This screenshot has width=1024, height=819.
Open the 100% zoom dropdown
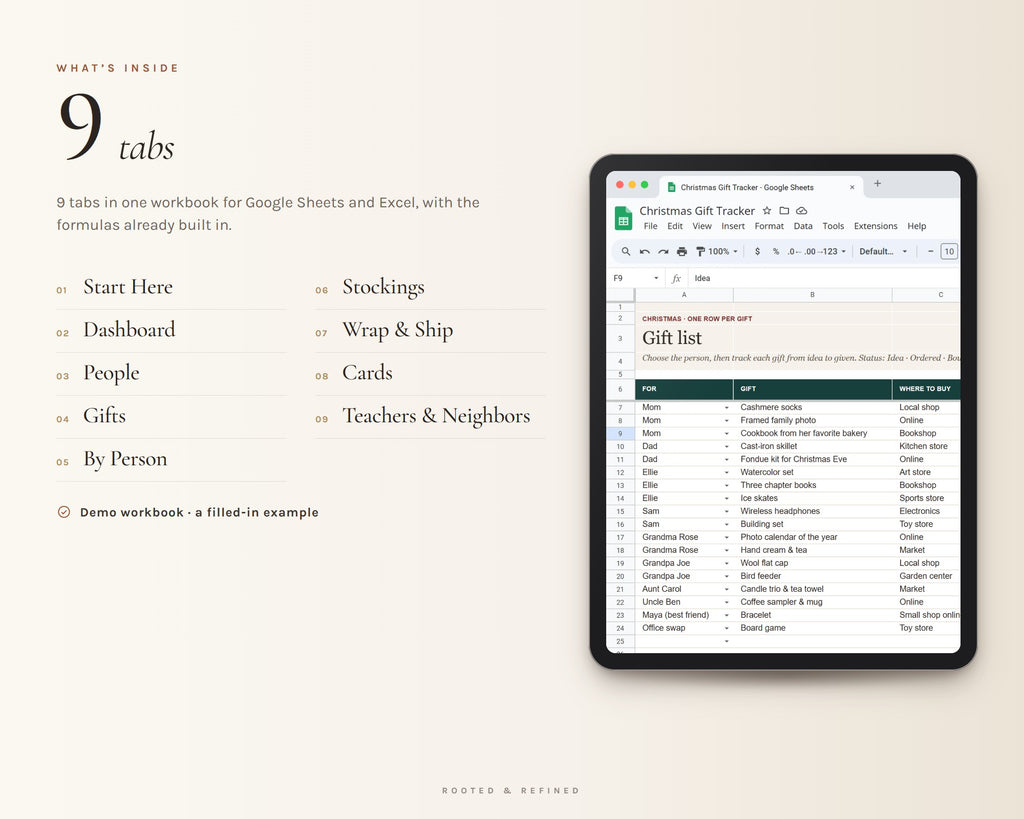[x=723, y=251]
